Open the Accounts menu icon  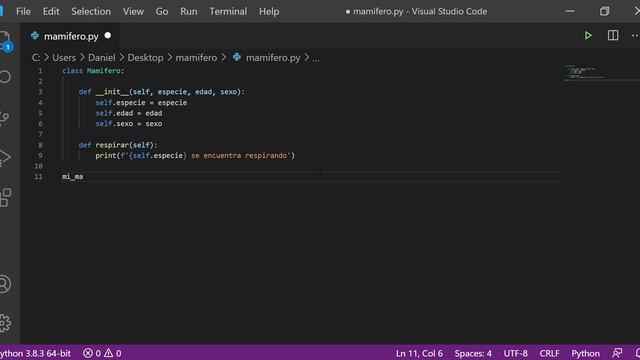click(5, 284)
